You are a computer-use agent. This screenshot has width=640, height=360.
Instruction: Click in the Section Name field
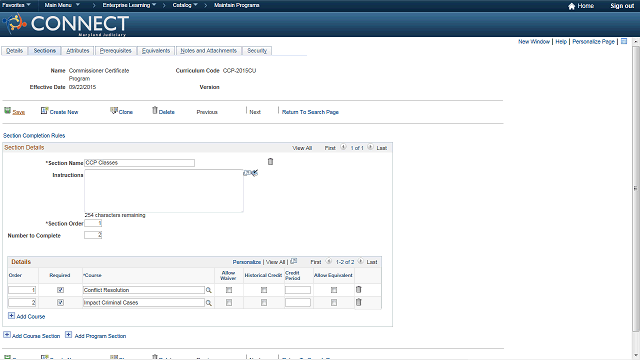(139, 162)
